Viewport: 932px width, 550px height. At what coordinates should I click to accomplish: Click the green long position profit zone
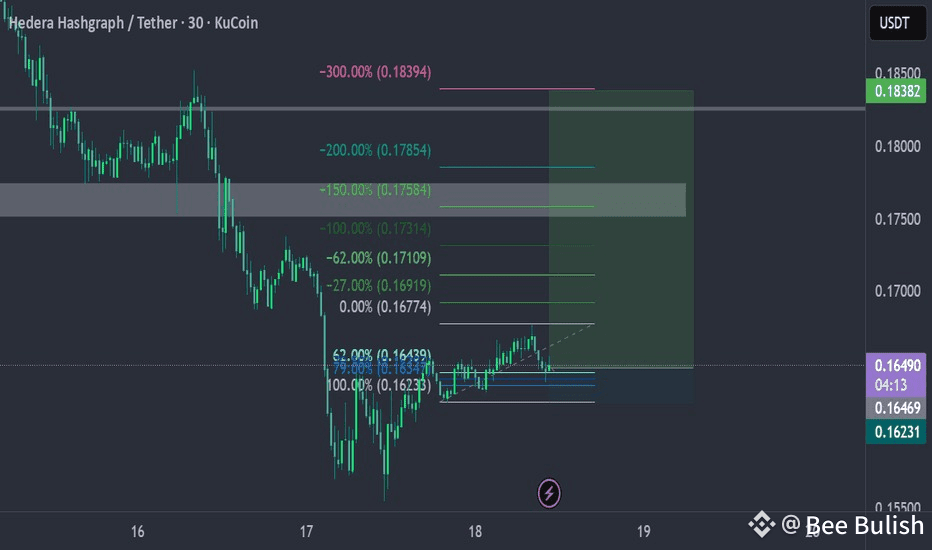[x=621, y=229]
